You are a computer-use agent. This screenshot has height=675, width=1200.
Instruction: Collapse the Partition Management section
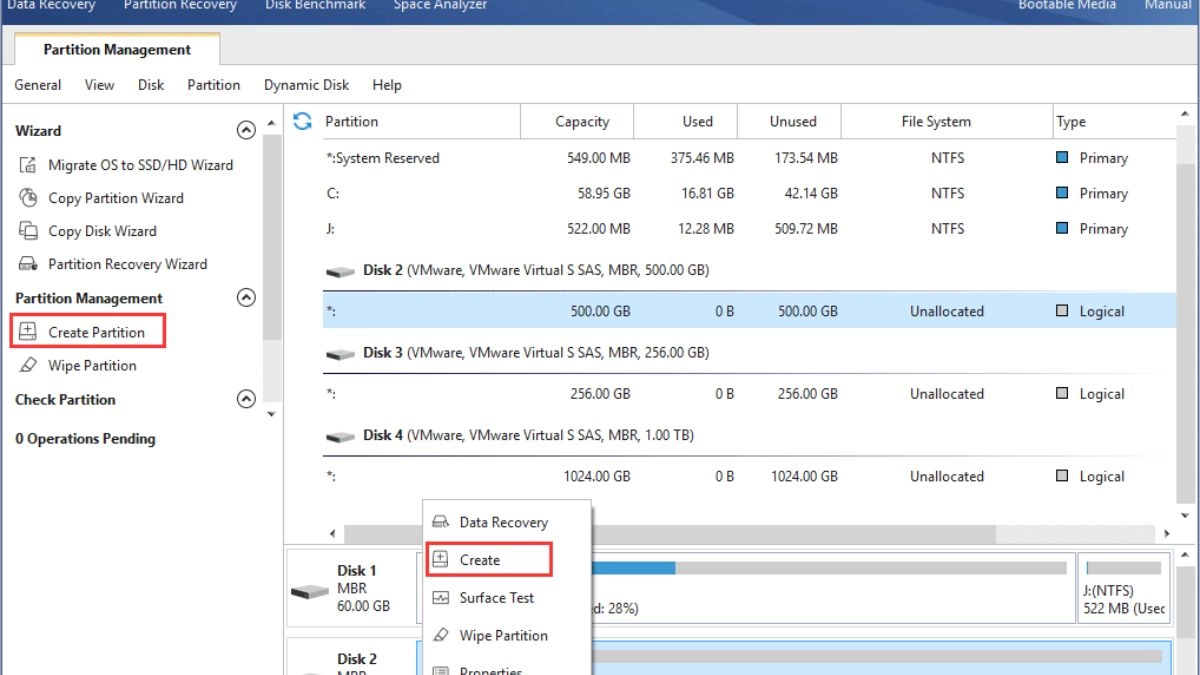coord(245,297)
